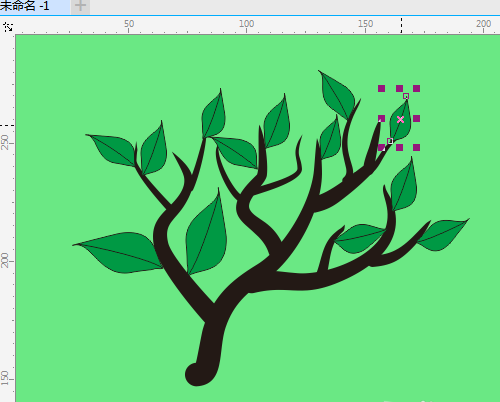Click the bottom-center selection handle
Image resolution: width=500 pixels, height=402 pixels.
coord(400,147)
